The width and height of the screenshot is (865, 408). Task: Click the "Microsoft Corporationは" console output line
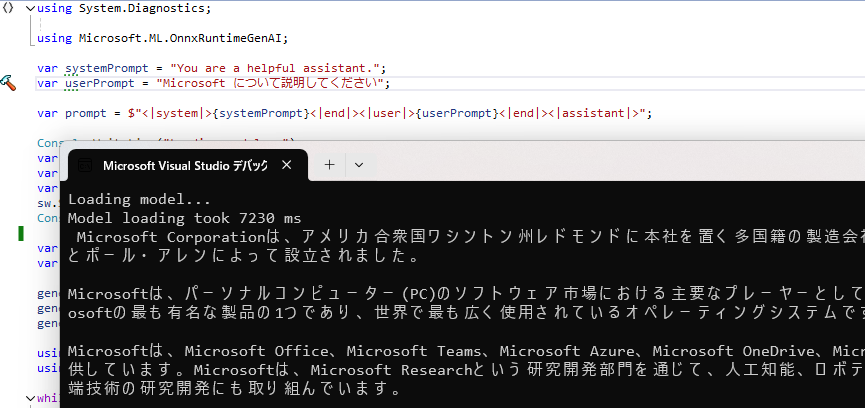(470, 237)
